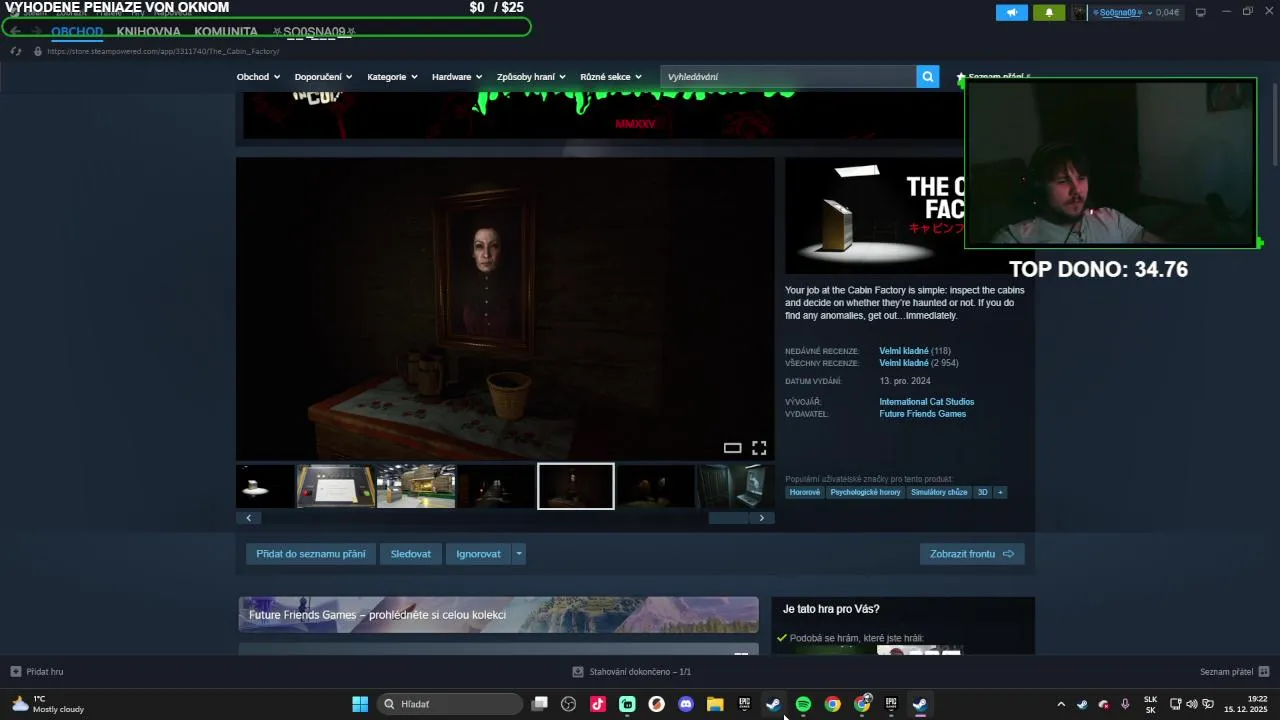Open the Windows Start menu
The width and height of the screenshot is (1280, 720).
(360, 704)
